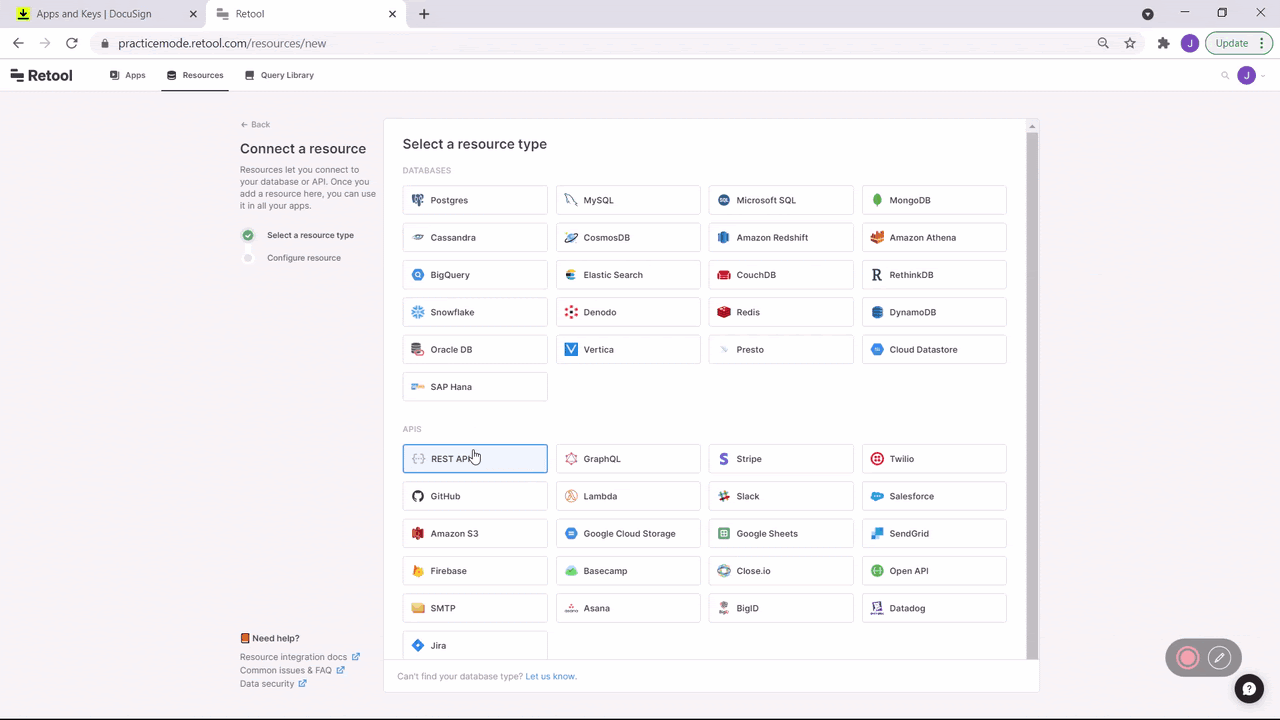Pick the Close.io resource
The image size is (1280, 720).
(x=781, y=571)
